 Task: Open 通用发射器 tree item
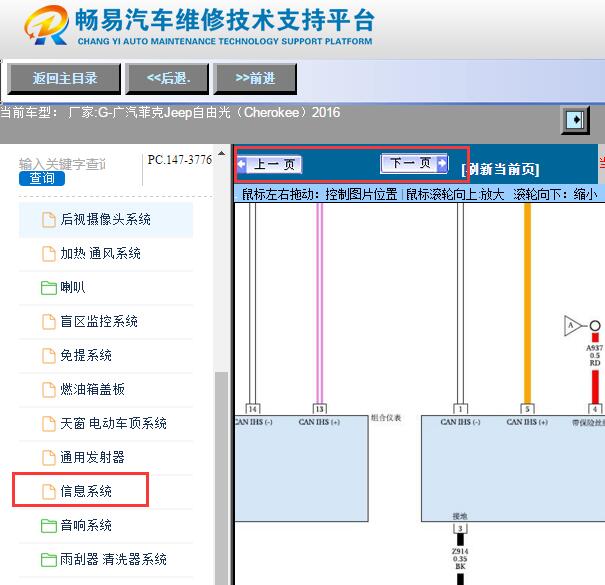[x=106, y=457]
